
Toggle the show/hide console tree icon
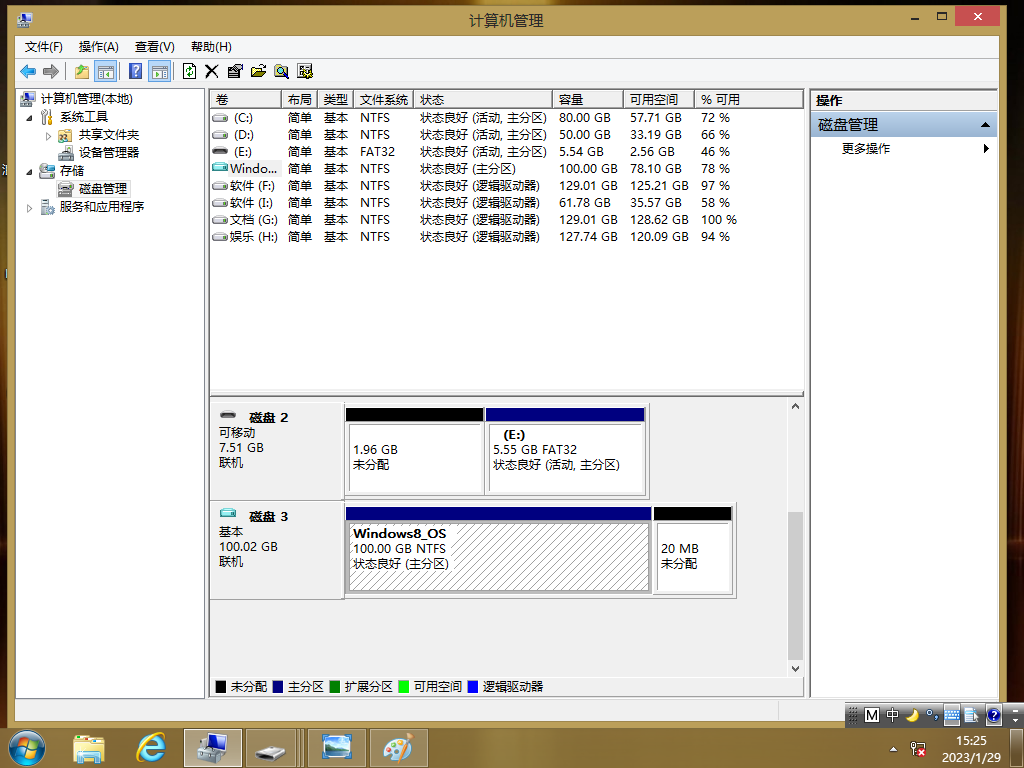tap(105, 71)
